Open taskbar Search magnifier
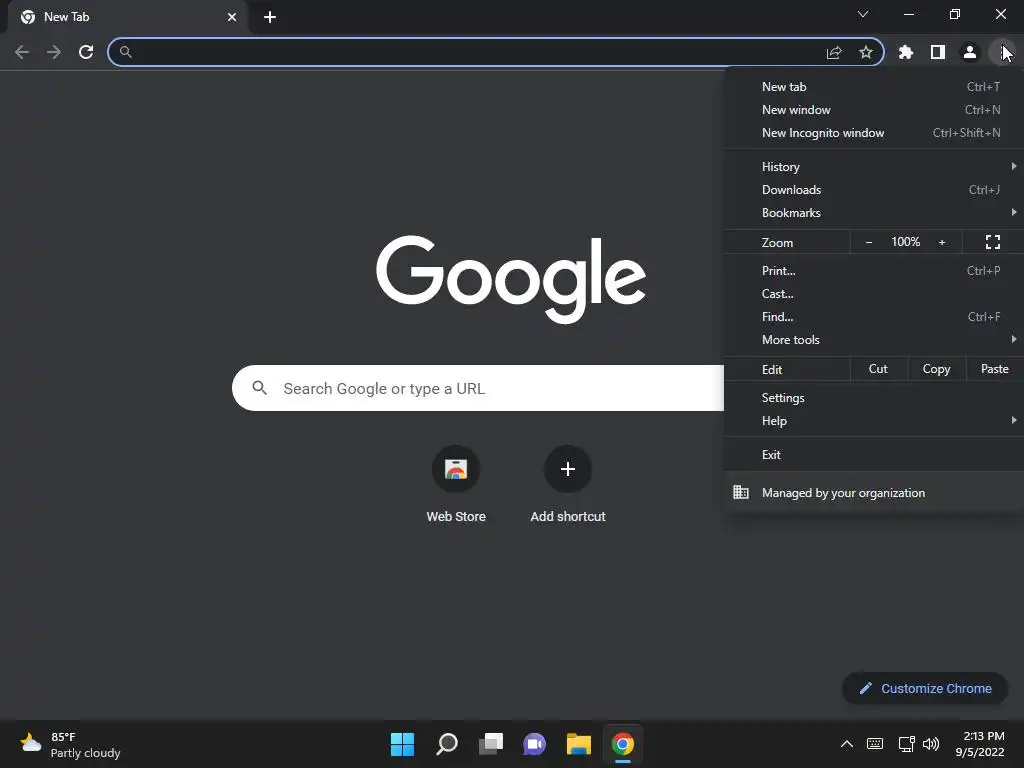 tap(447, 744)
